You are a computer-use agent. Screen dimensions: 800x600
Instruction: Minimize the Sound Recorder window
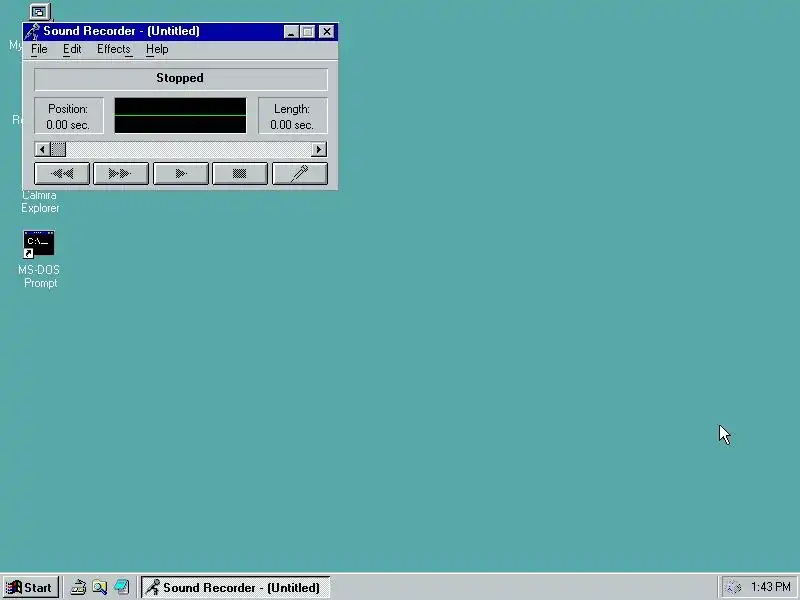point(291,32)
